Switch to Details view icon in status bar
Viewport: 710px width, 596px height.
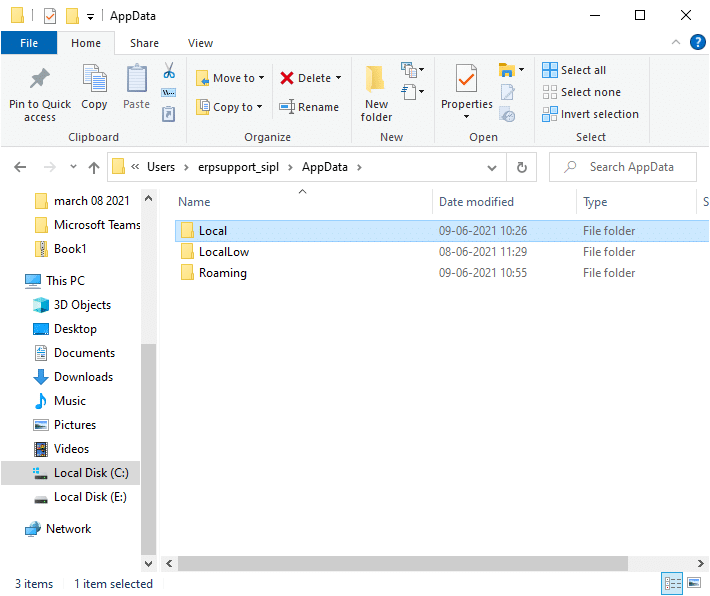(672, 583)
